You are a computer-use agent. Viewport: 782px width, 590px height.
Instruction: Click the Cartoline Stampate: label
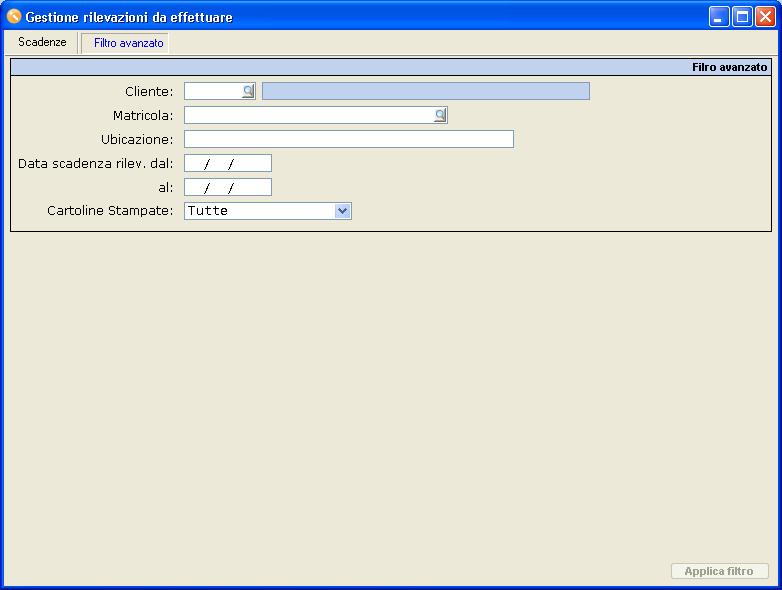(110, 210)
